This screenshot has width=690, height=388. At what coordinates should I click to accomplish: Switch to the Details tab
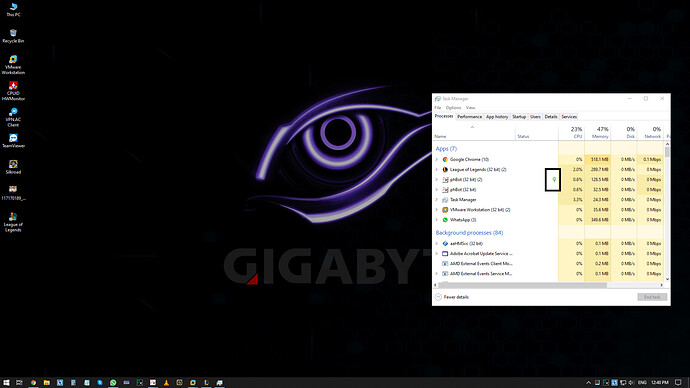point(551,117)
